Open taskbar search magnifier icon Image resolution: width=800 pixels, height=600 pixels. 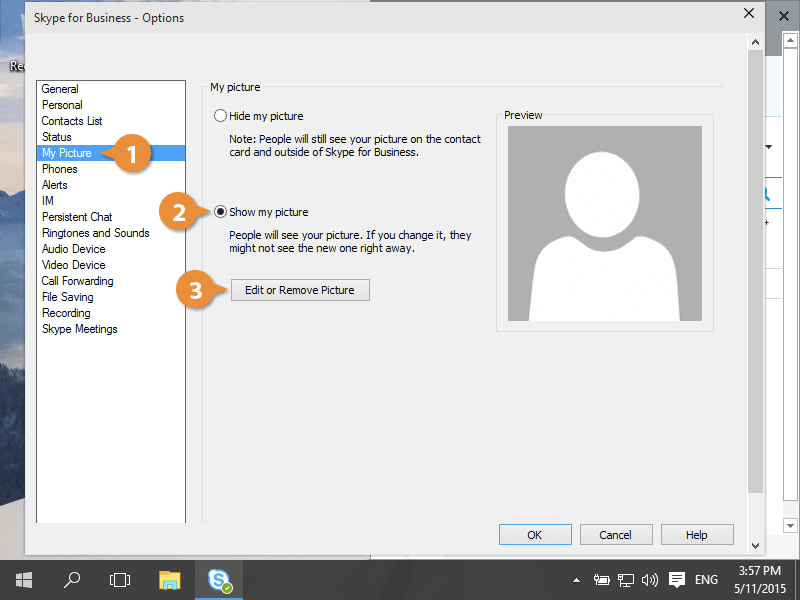click(72, 579)
